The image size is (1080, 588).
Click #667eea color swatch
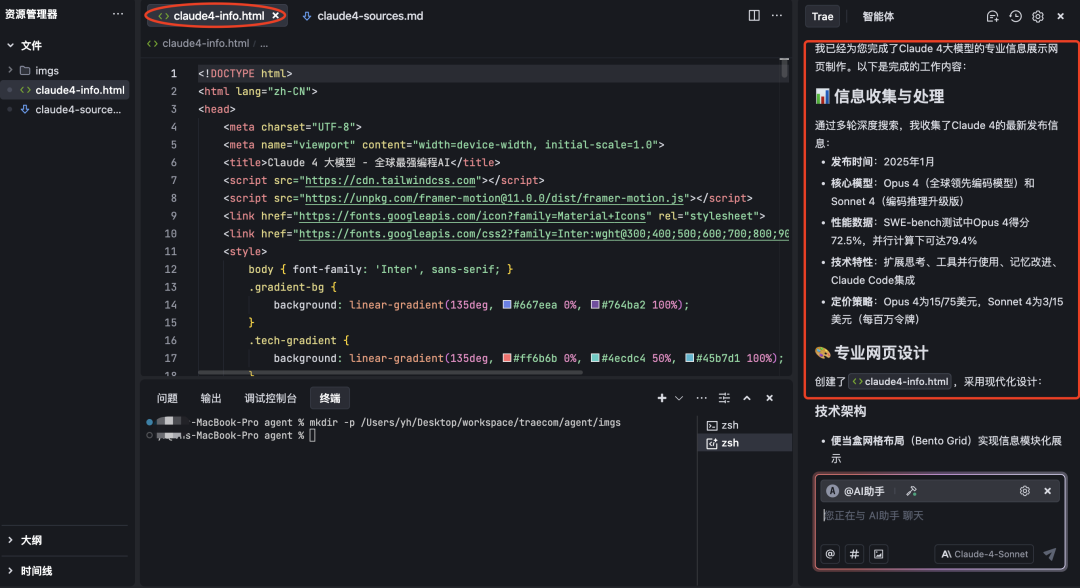tap(507, 304)
